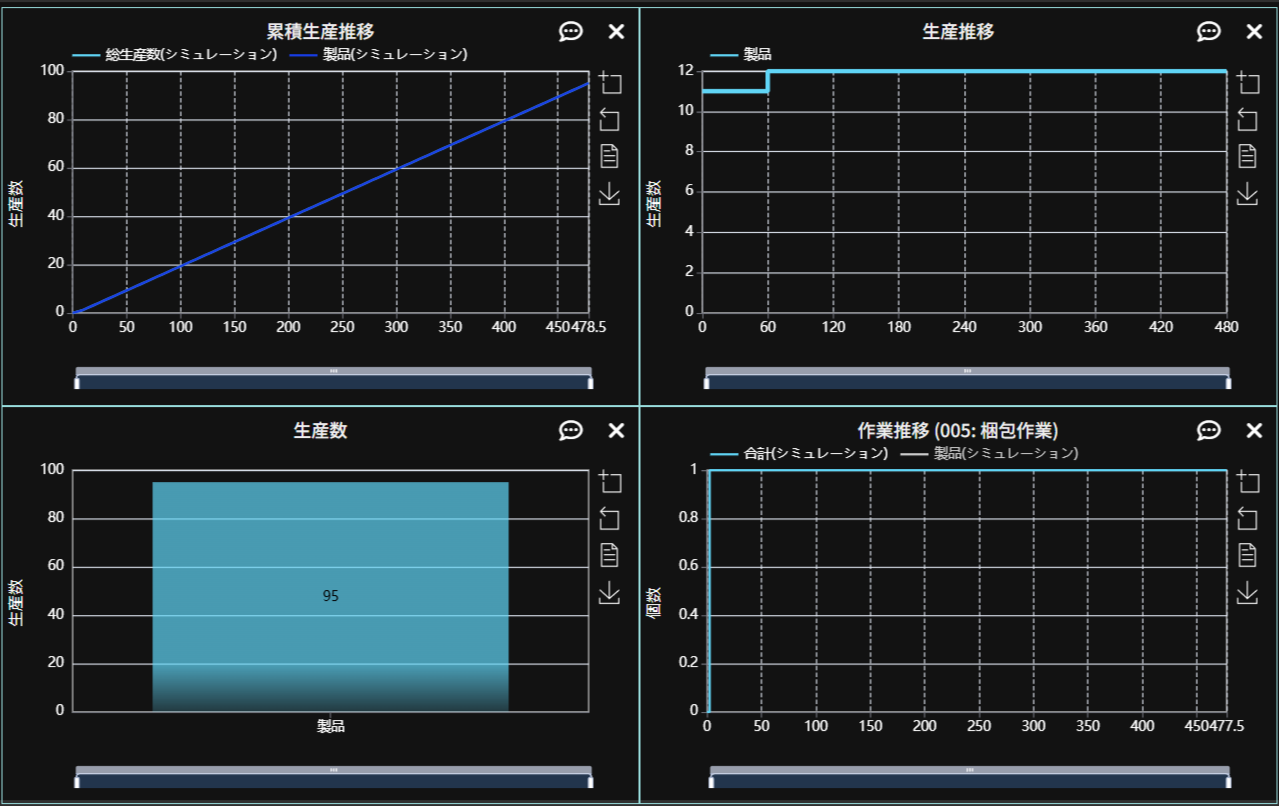Open comment icon on 作業推移 panel

pyautogui.click(x=1208, y=431)
